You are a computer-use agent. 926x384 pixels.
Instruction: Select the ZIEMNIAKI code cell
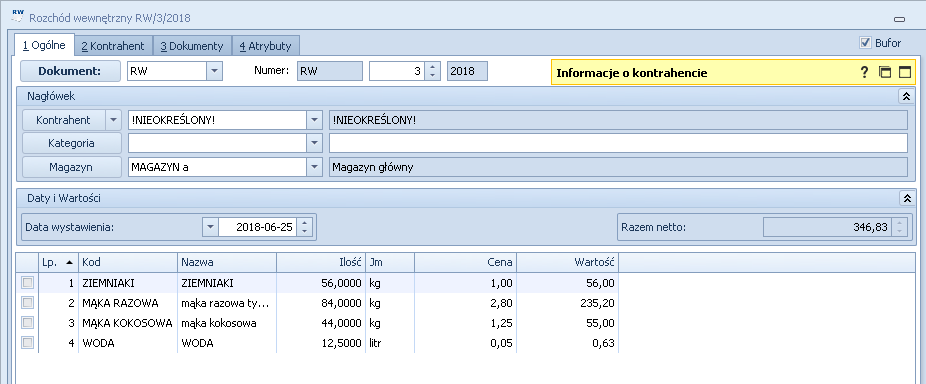[128, 283]
